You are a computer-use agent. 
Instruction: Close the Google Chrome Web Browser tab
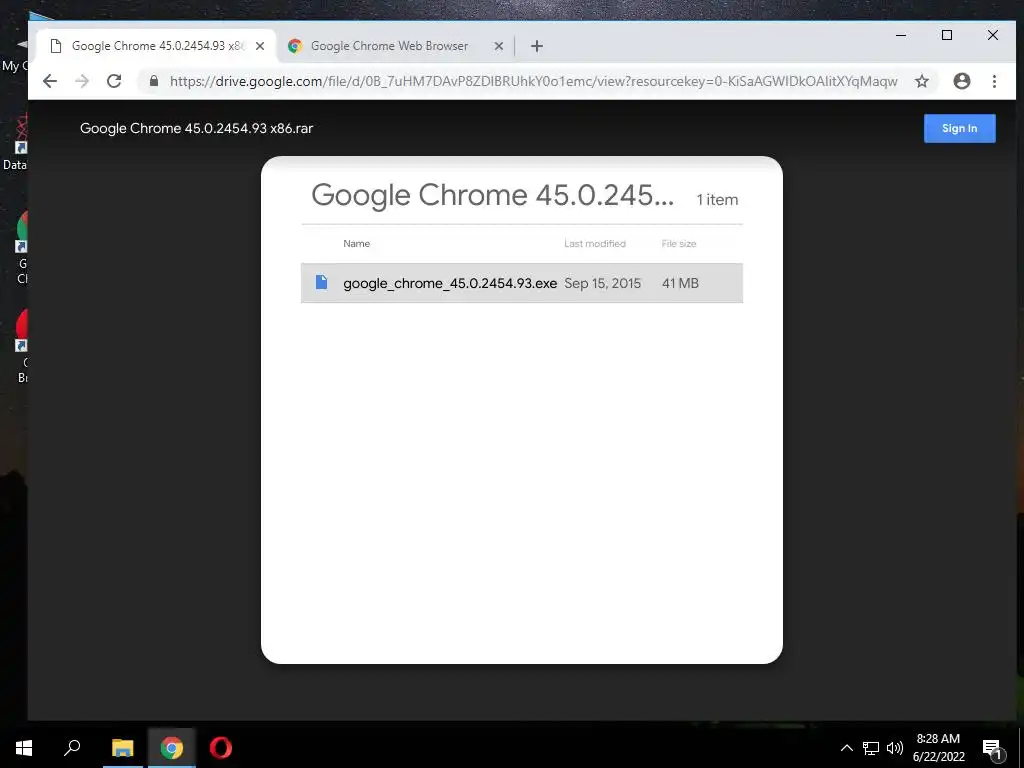coord(498,46)
